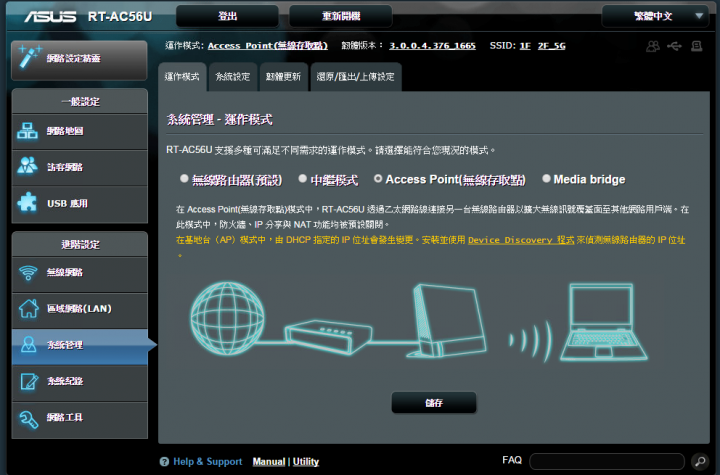720x475 pixels.
Task: Open the network setup wizard wand icon
Action: [x=29, y=58]
